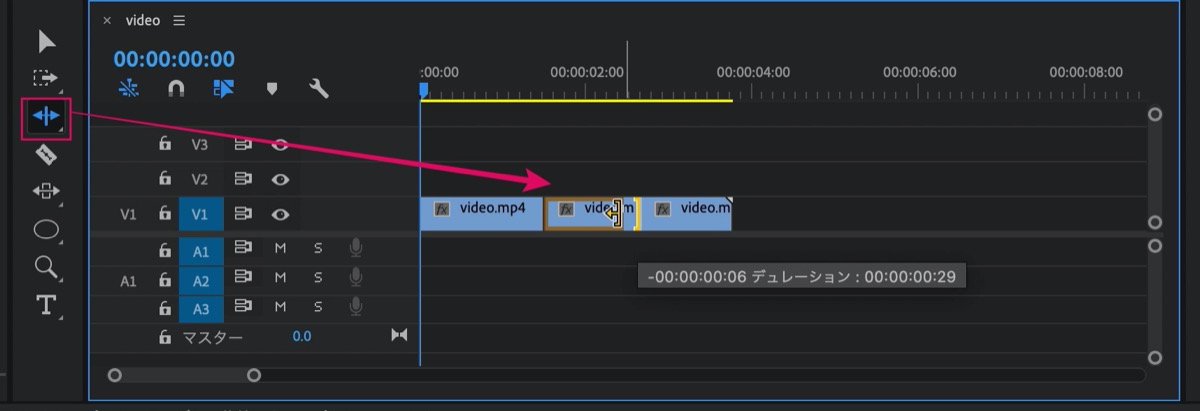Open timeline display settings wrench
This screenshot has height=411, width=1200.
(x=319, y=88)
